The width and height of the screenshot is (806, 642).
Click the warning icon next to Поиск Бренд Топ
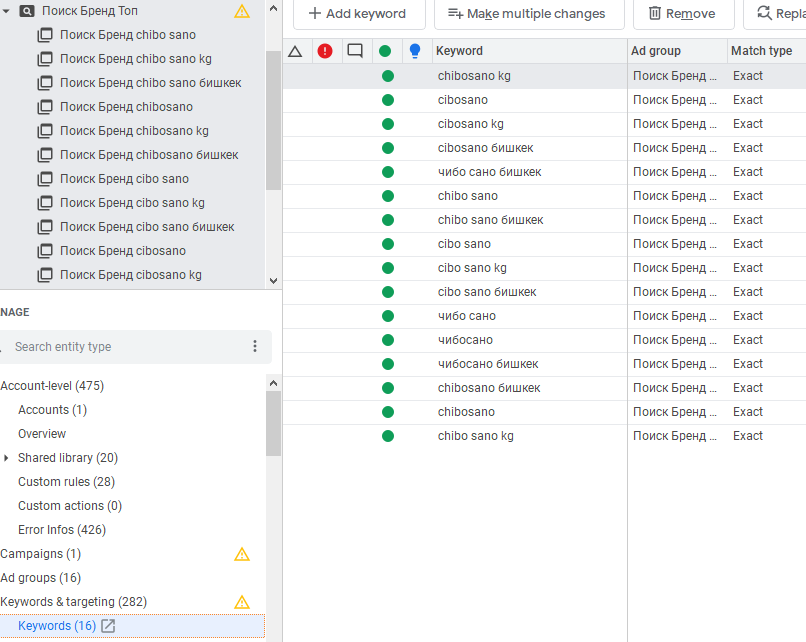(242, 11)
